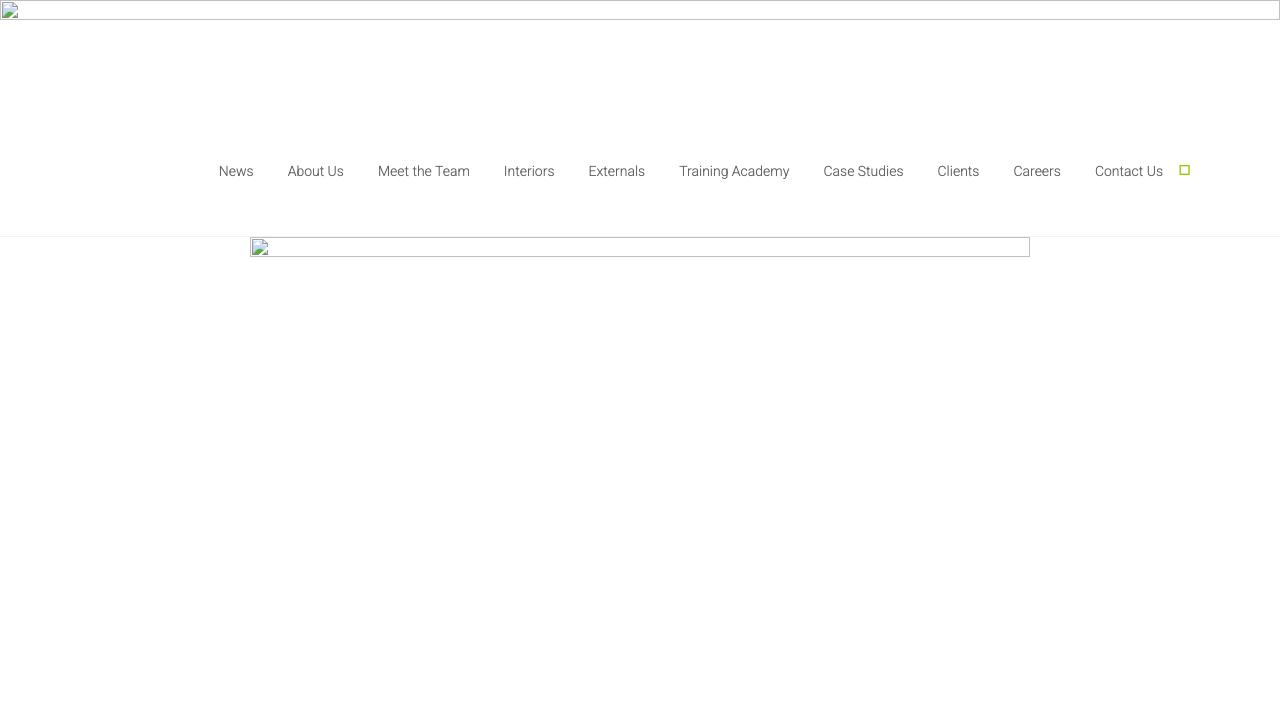This screenshot has width=1280, height=720.
Task: Open the Clients page
Action: pyautogui.click(x=958, y=171)
